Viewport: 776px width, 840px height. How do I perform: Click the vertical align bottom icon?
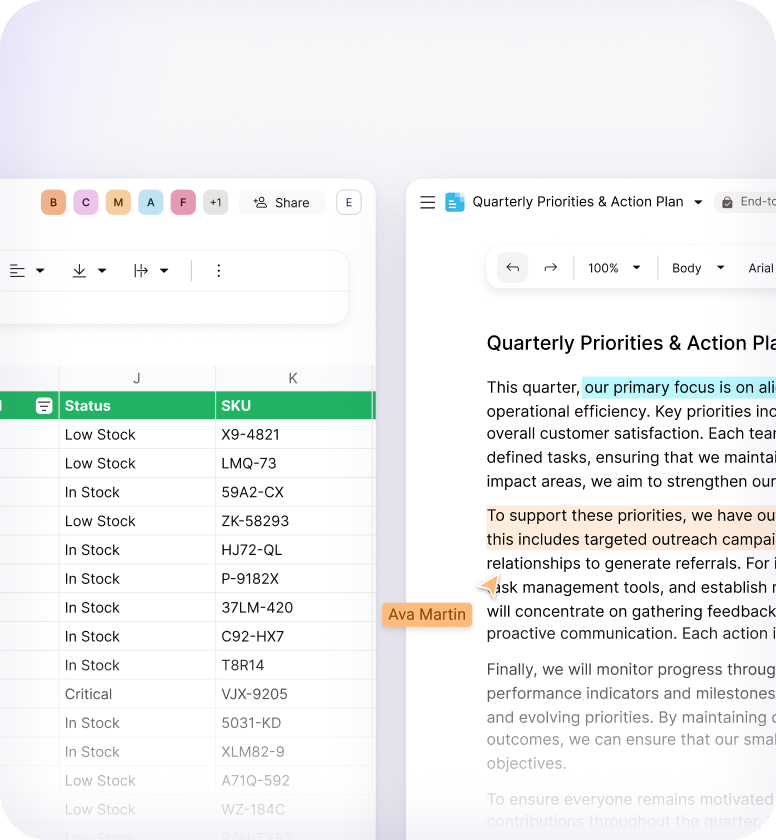coord(80,271)
